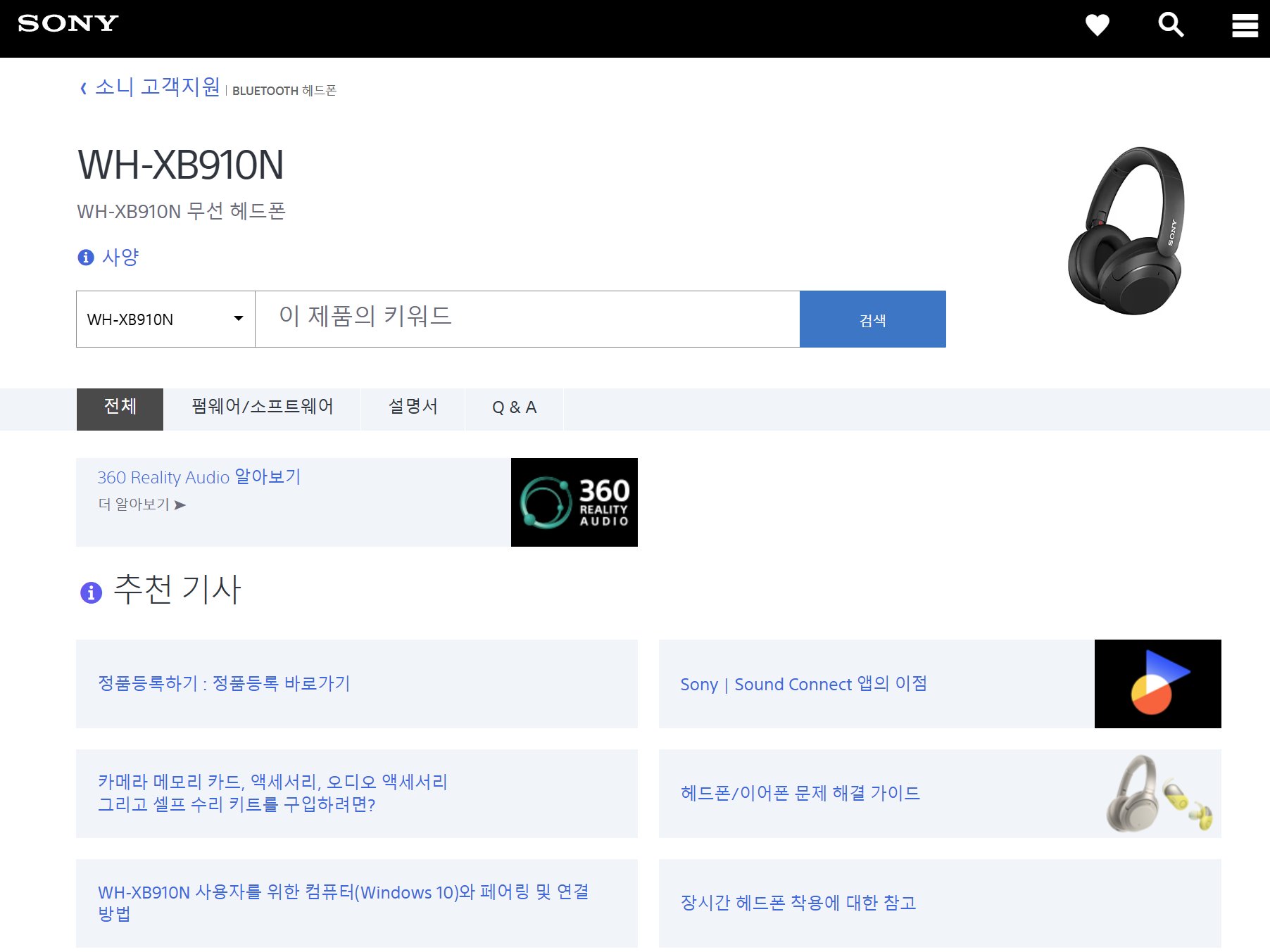Click the headphone and earbuds guide image
Viewport: 1270px width, 952px height.
[1157, 794]
